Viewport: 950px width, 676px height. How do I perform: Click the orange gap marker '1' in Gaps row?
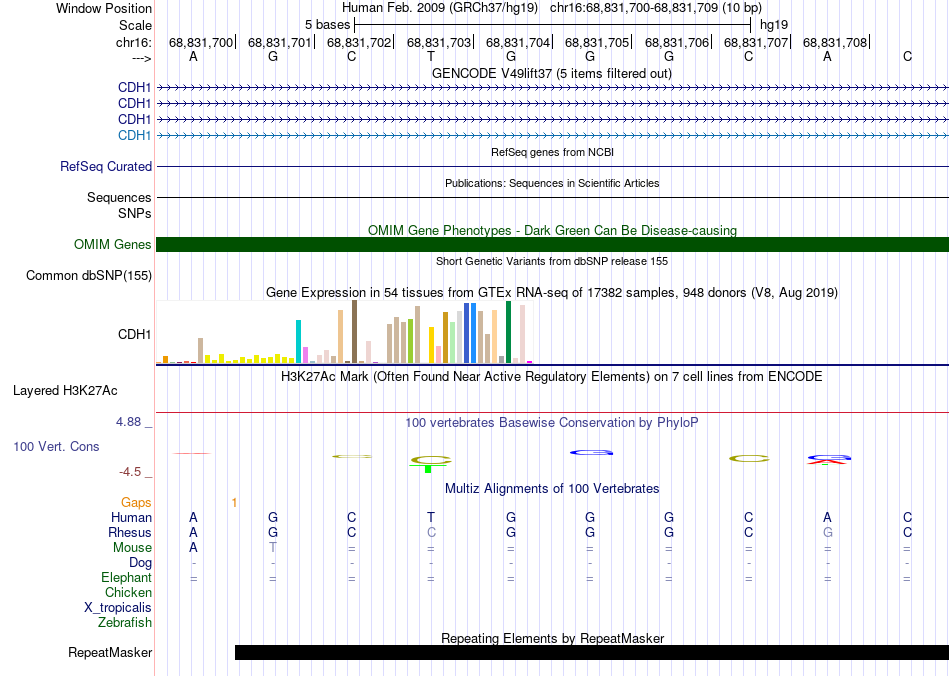click(234, 502)
